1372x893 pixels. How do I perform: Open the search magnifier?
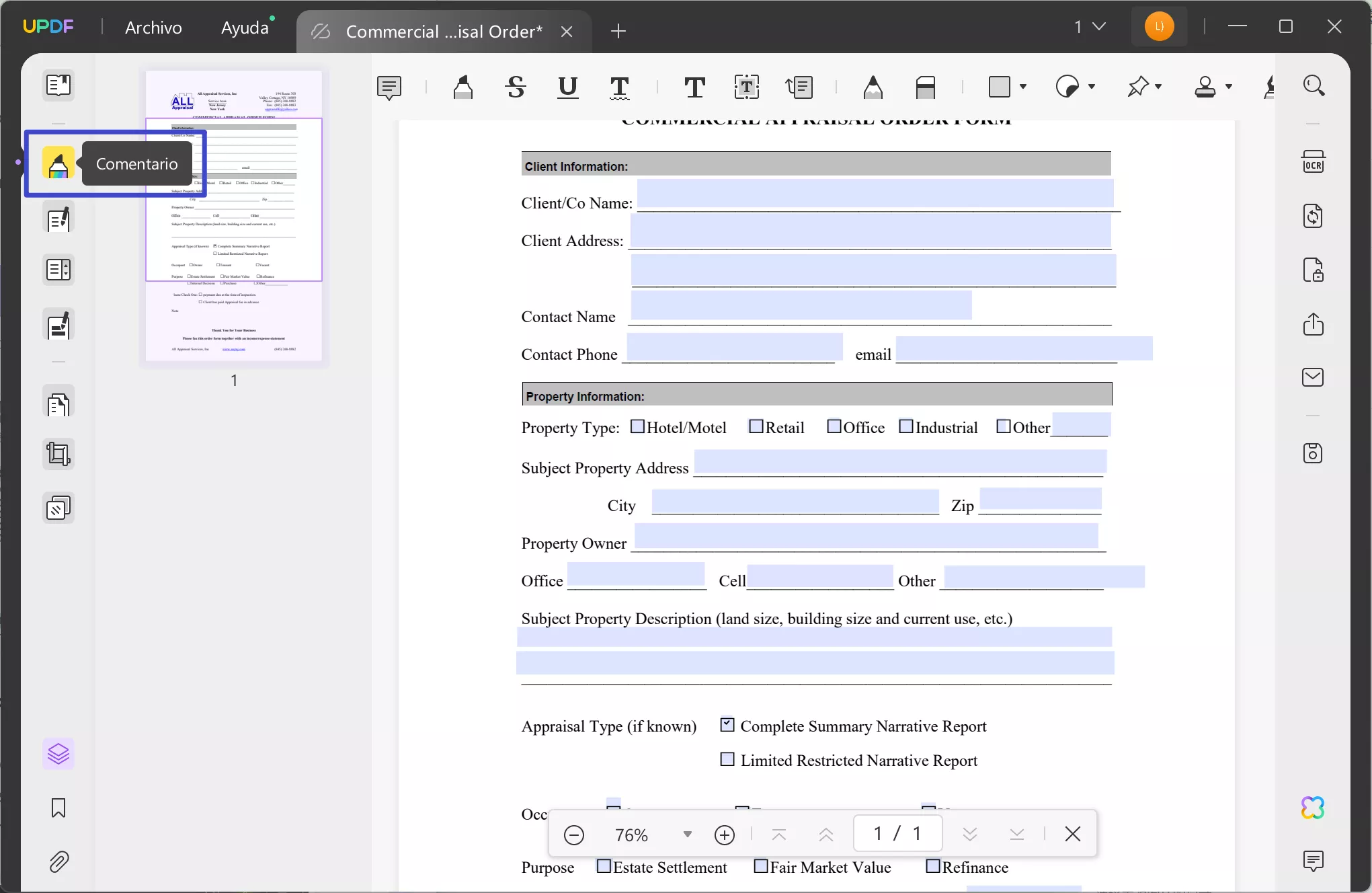tap(1314, 85)
